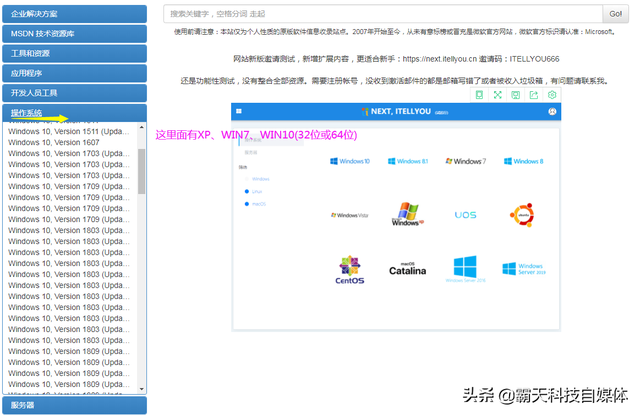
Task: Select the Windows 8.1 logo tile
Action: (408, 161)
